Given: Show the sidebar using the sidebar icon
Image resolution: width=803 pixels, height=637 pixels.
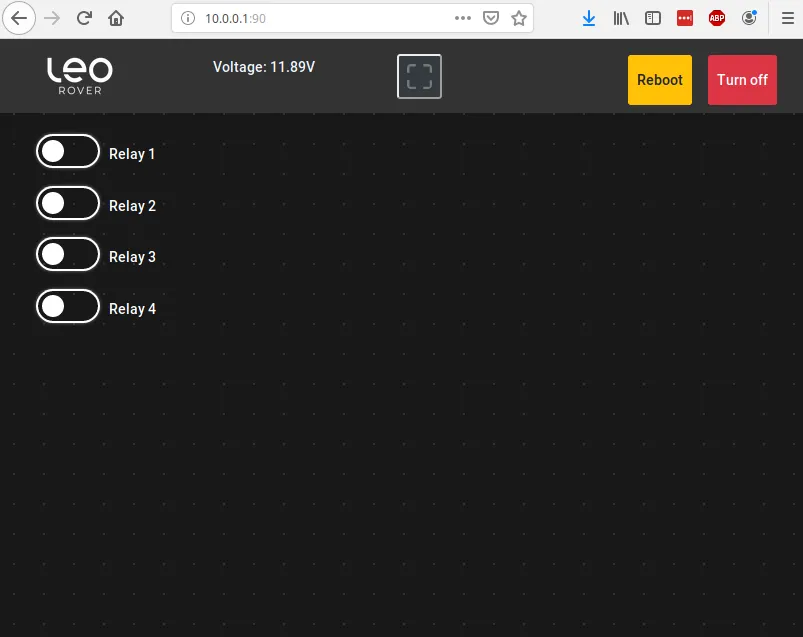Looking at the screenshot, I should 653,18.
